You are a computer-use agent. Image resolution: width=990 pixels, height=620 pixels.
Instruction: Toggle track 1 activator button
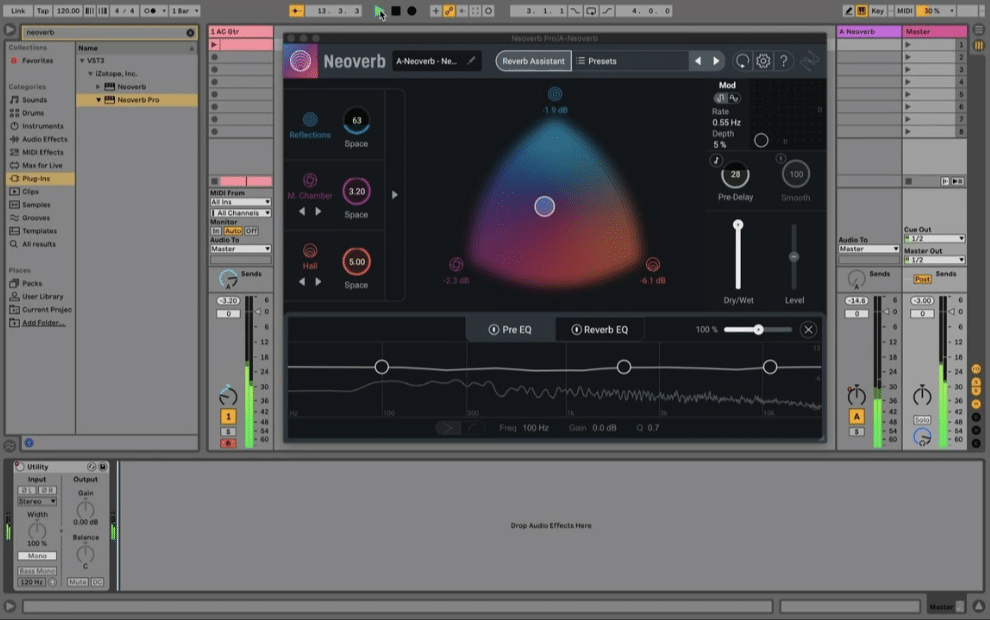(228, 417)
